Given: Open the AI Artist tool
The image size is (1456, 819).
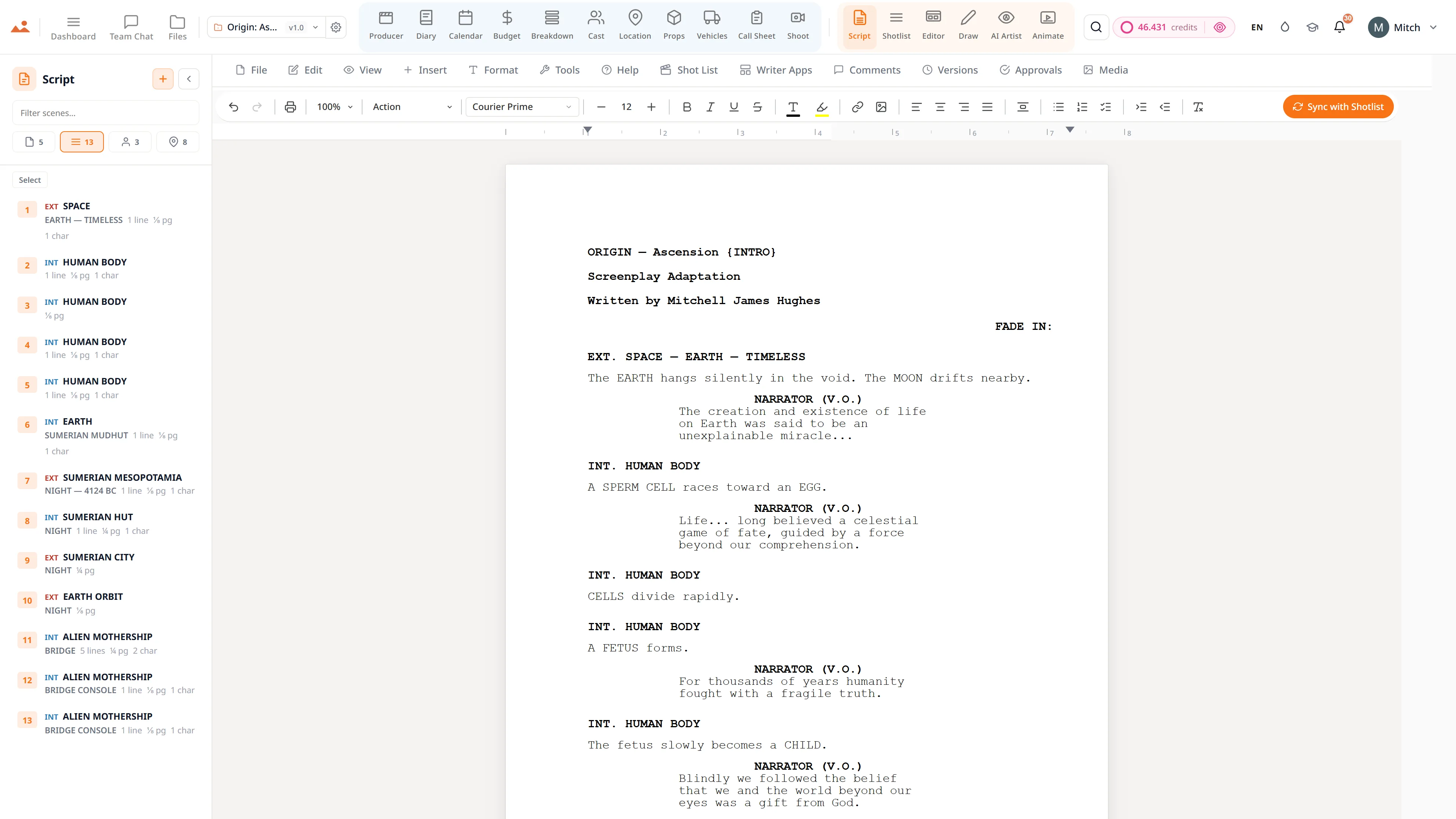Looking at the screenshot, I should pos(1006,27).
